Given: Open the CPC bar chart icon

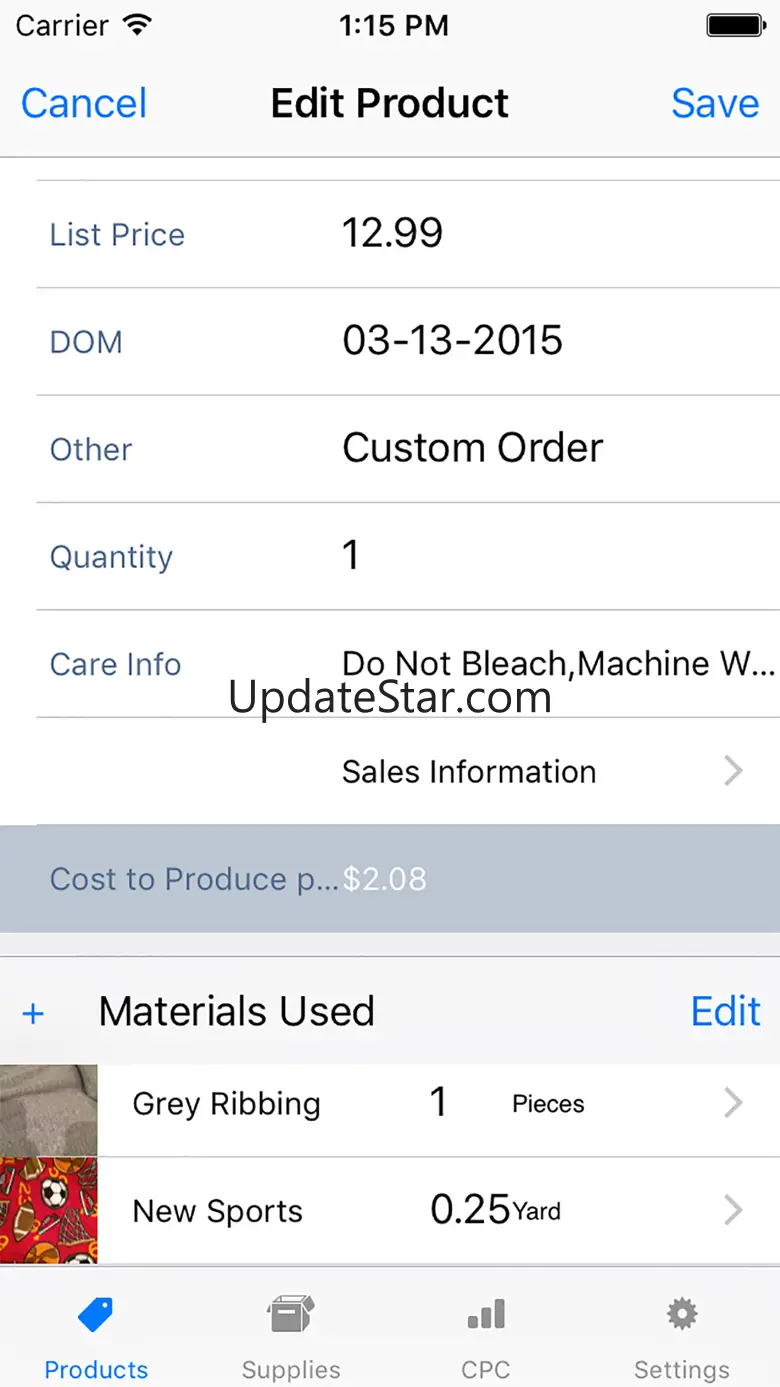Looking at the screenshot, I should click(x=486, y=1314).
